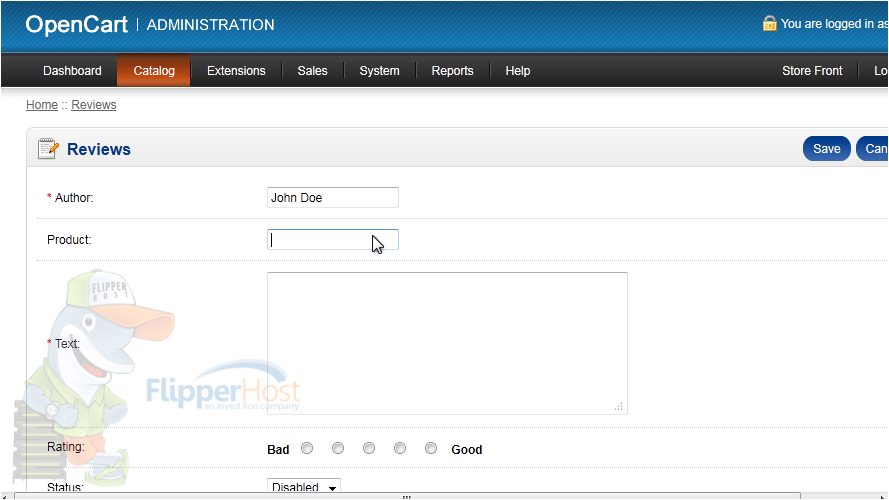
Task: Open the Reports menu
Action: (x=452, y=71)
